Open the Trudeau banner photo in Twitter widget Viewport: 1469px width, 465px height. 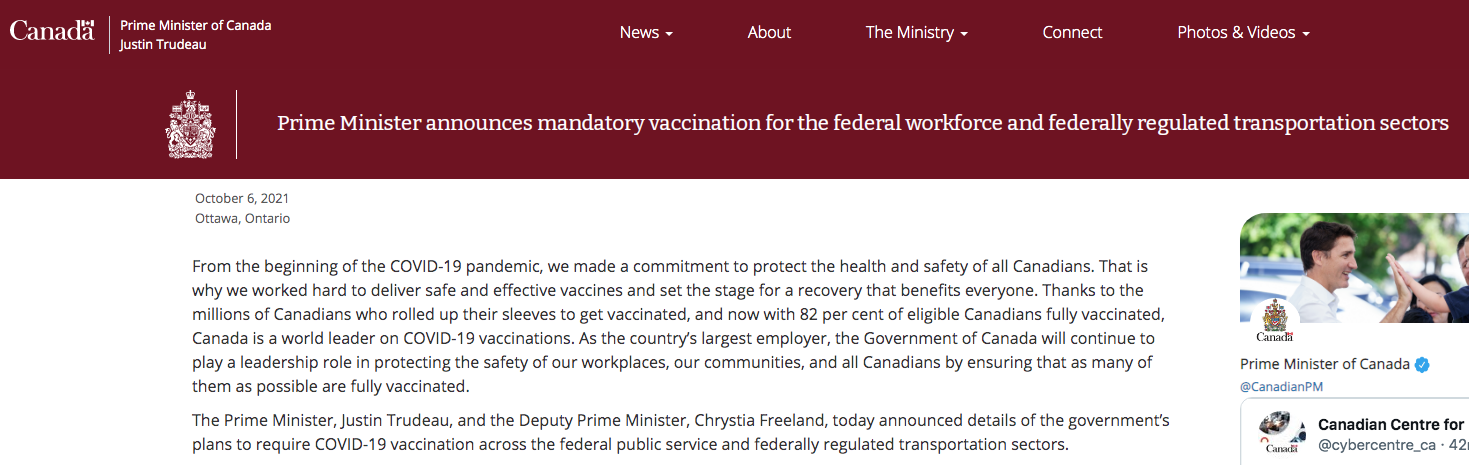tap(1354, 268)
